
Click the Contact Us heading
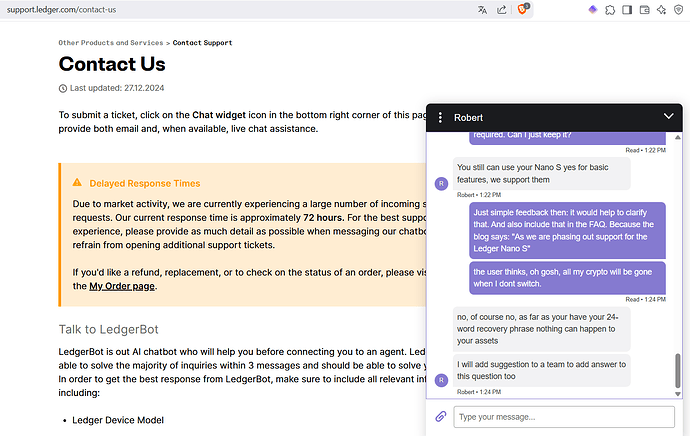pos(112,64)
